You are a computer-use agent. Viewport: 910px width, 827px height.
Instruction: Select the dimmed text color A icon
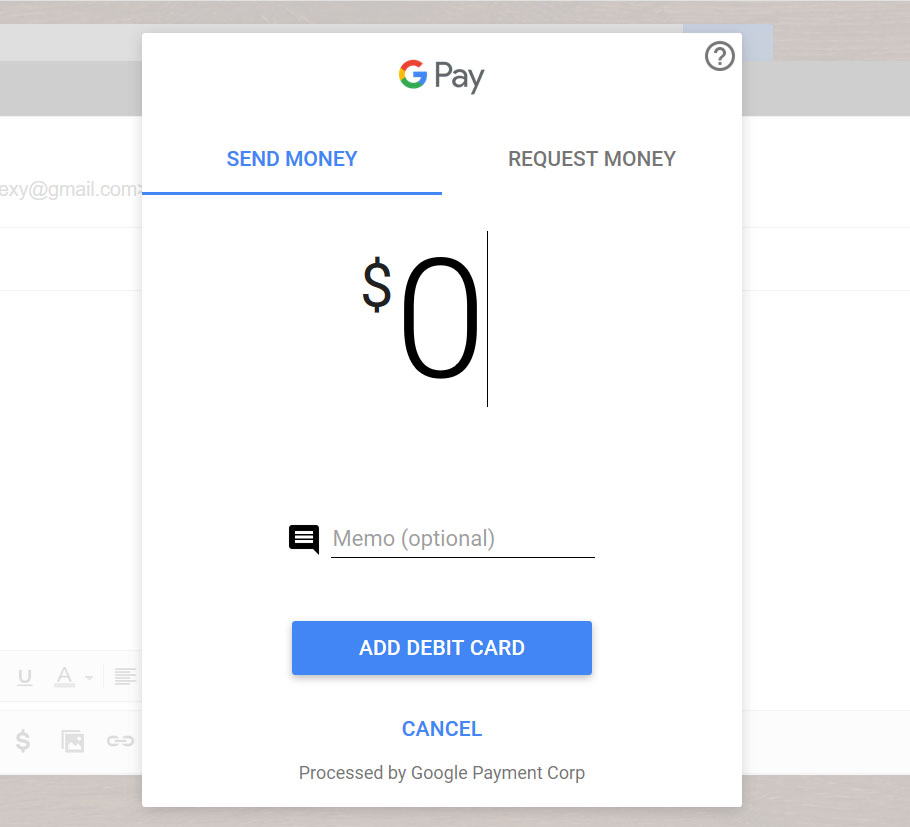coord(64,676)
